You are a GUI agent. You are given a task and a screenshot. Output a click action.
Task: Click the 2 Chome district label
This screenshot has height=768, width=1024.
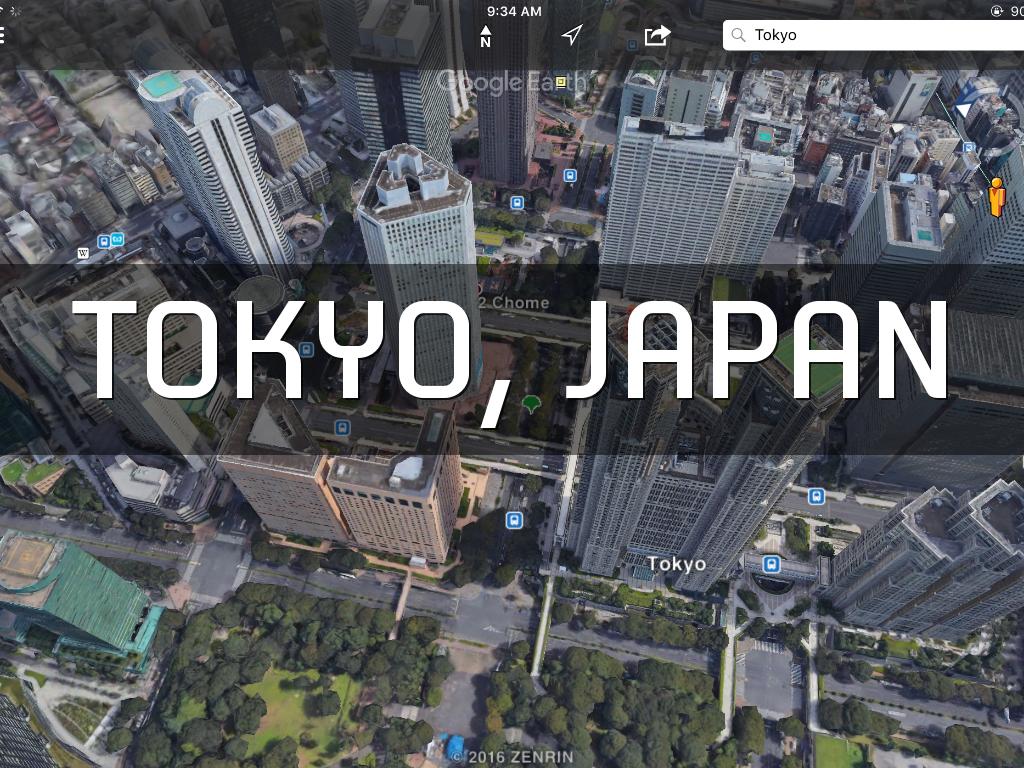(514, 302)
